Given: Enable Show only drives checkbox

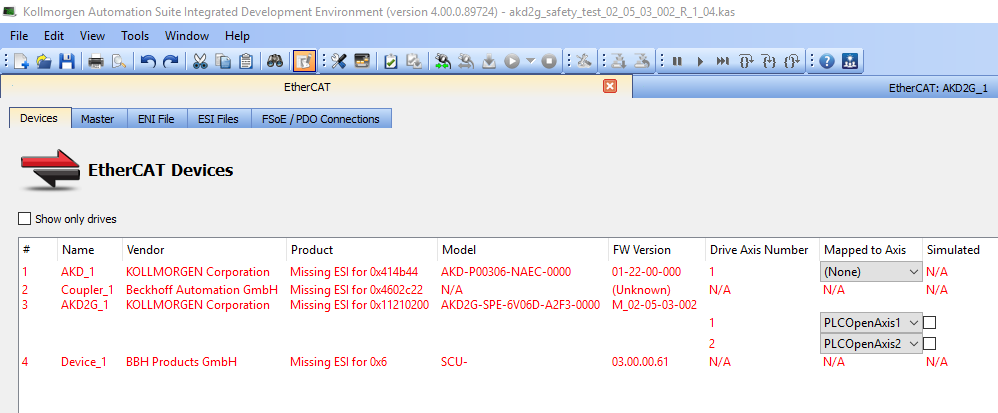Looking at the screenshot, I should [24, 219].
